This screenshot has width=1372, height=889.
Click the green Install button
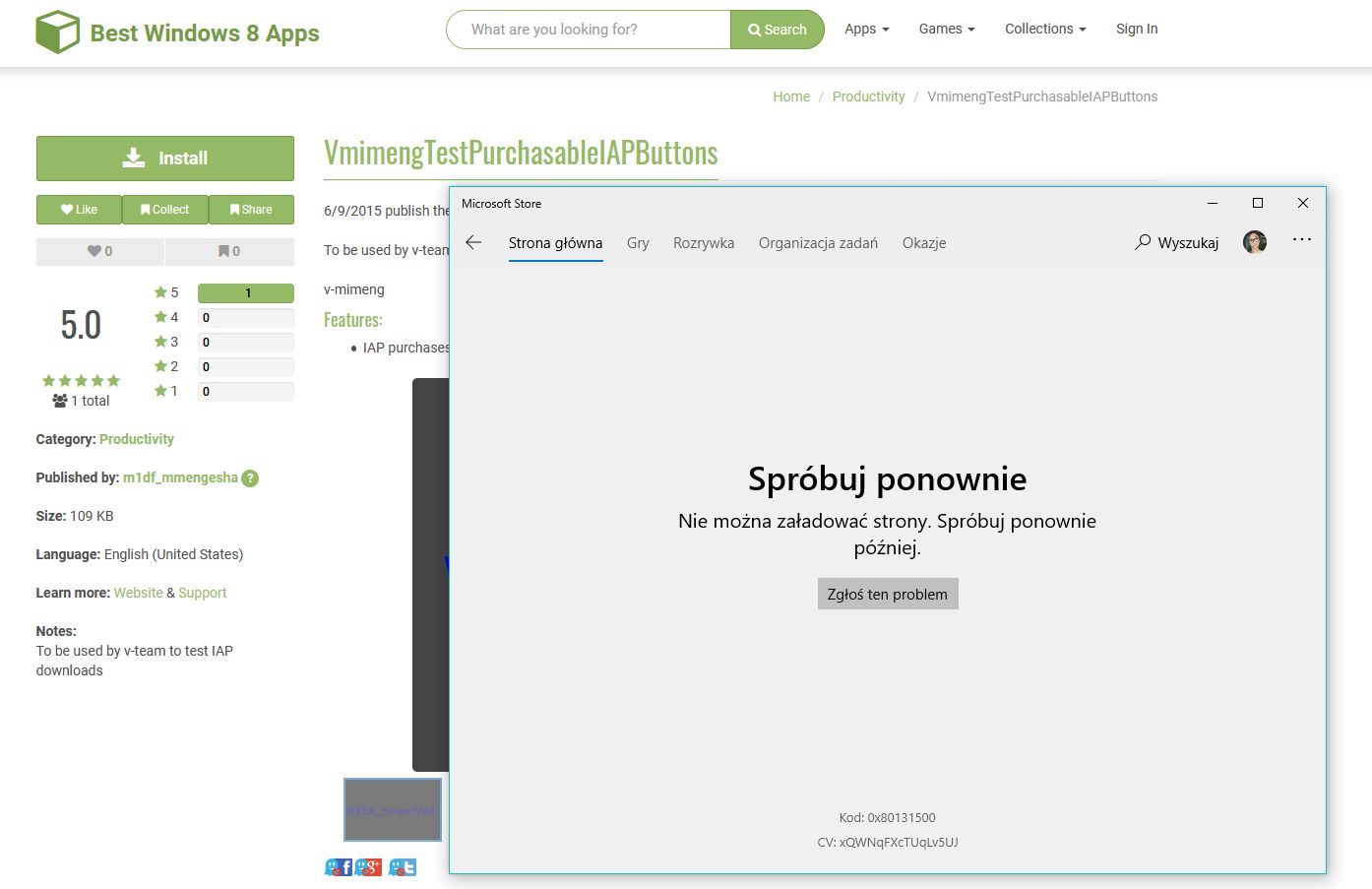pyautogui.click(x=165, y=159)
